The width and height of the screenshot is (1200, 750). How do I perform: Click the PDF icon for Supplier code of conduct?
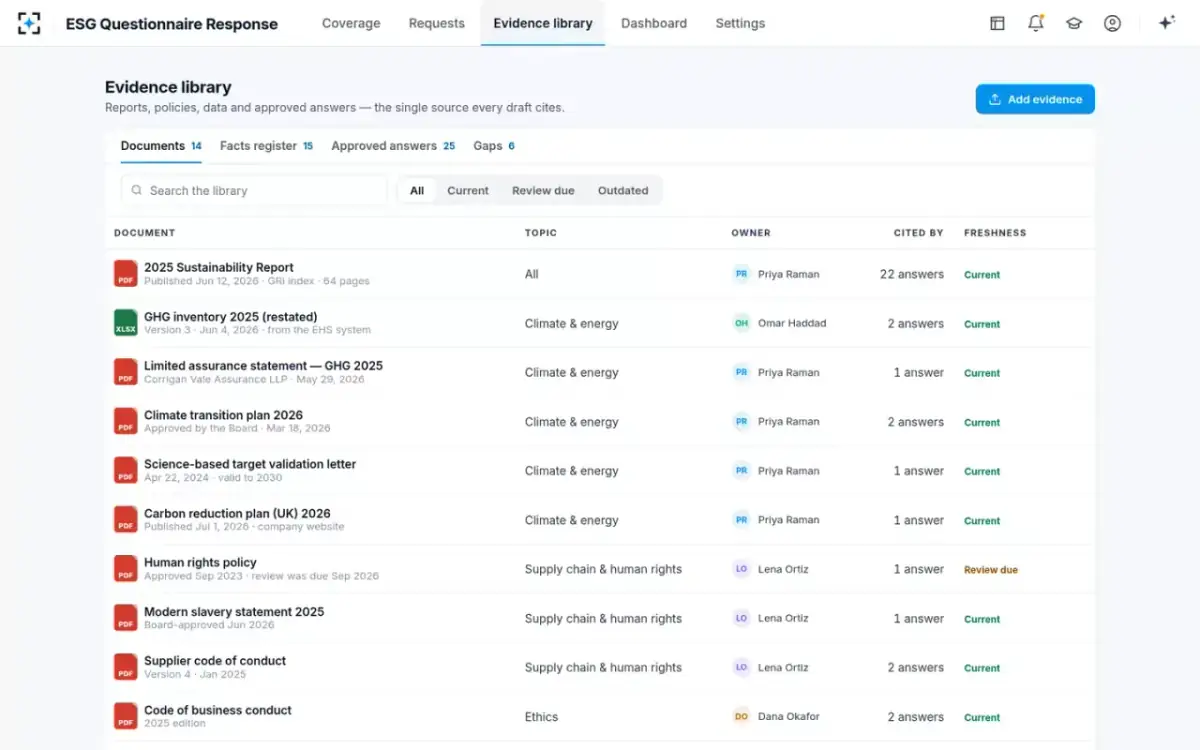pos(126,667)
